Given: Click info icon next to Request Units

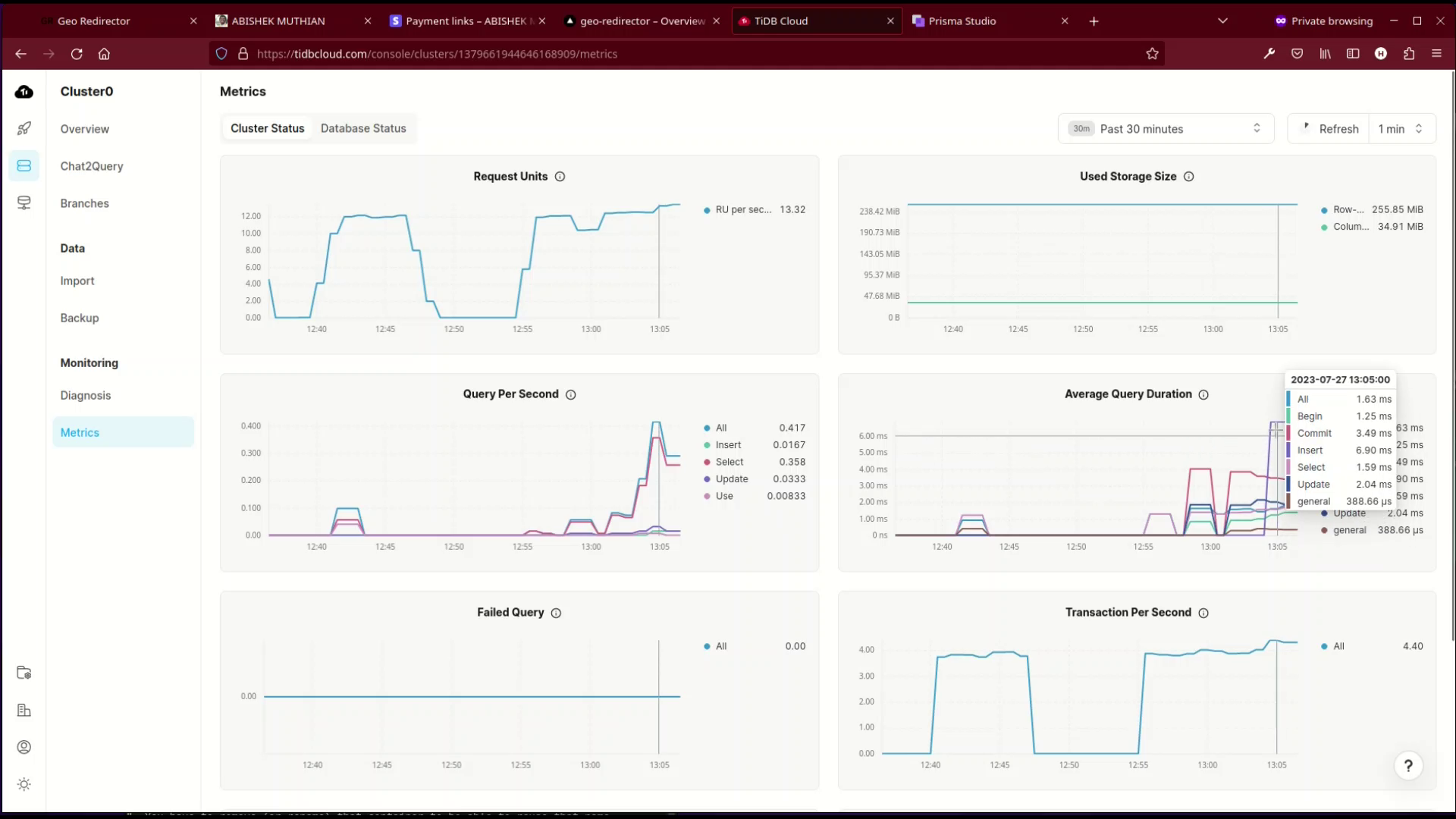Looking at the screenshot, I should tap(560, 177).
